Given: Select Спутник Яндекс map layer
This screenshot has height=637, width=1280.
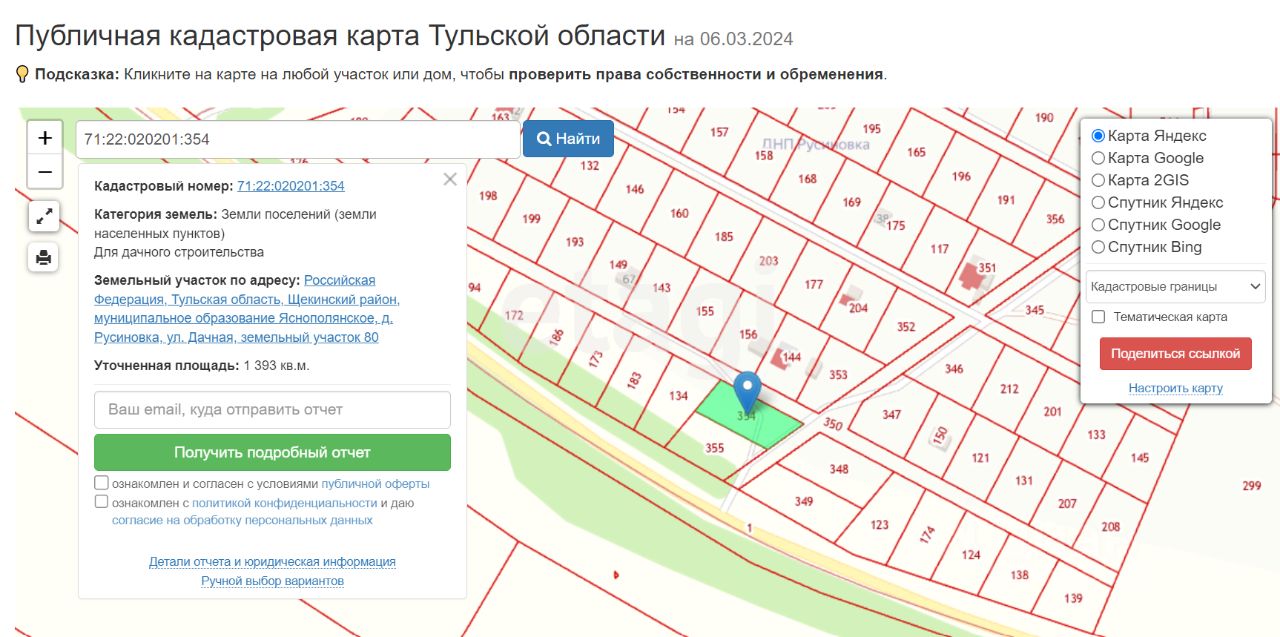Looking at the screenshot, I should point(1098,202).
